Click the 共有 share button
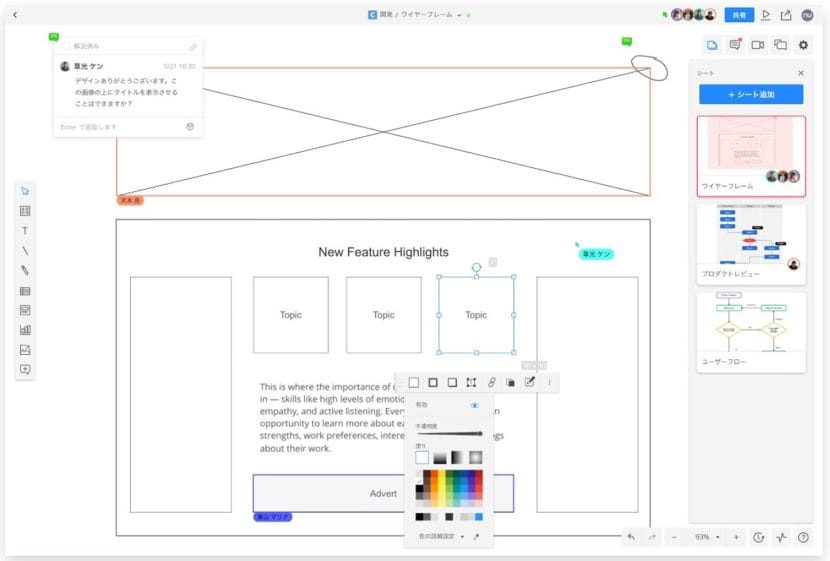This screenshot has width=830, height=561. [739, 15]
